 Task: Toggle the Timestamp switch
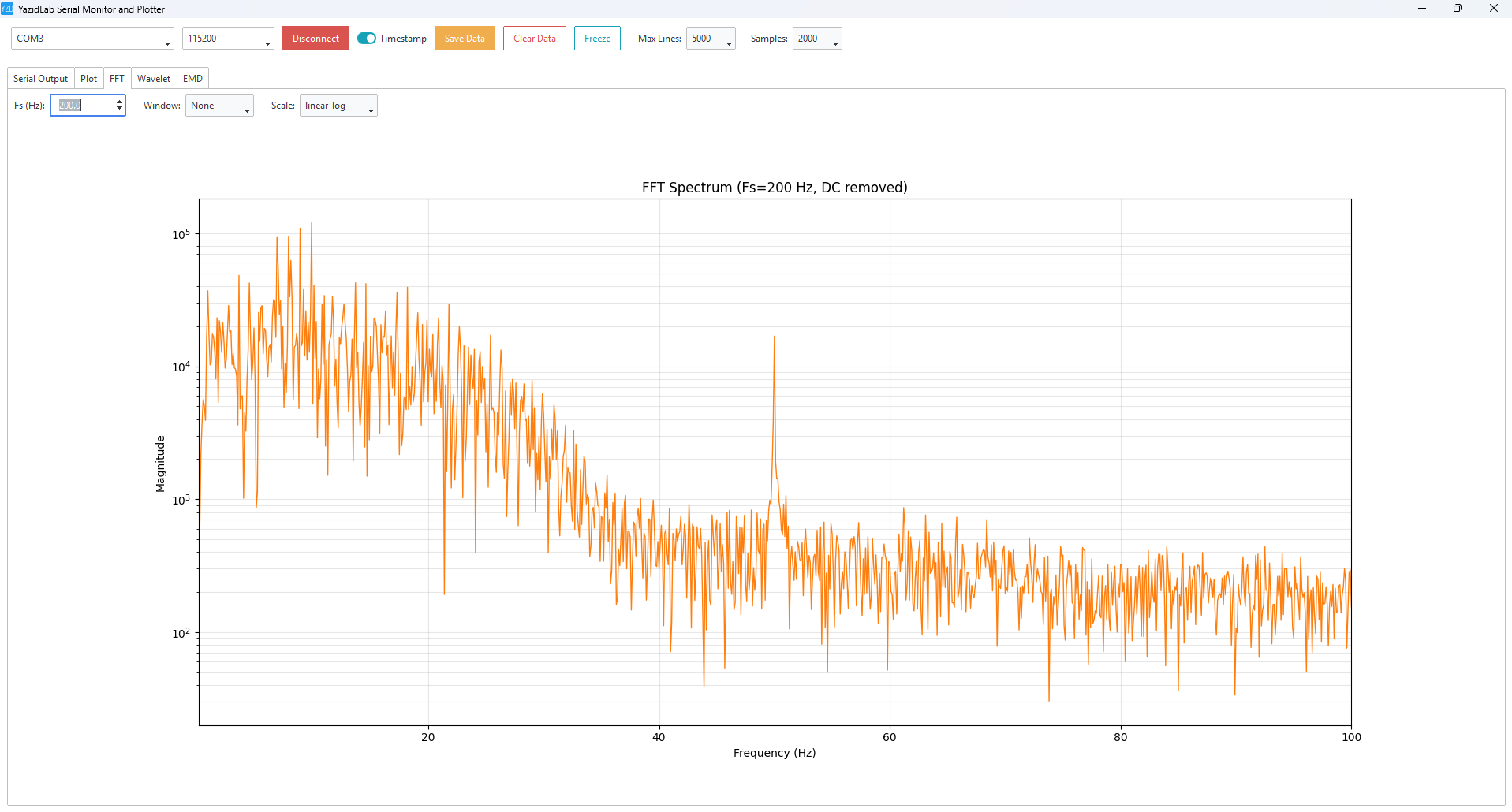367,39
